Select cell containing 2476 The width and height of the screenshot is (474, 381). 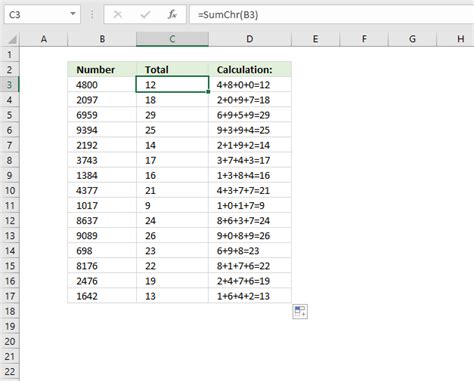(102, 281)
